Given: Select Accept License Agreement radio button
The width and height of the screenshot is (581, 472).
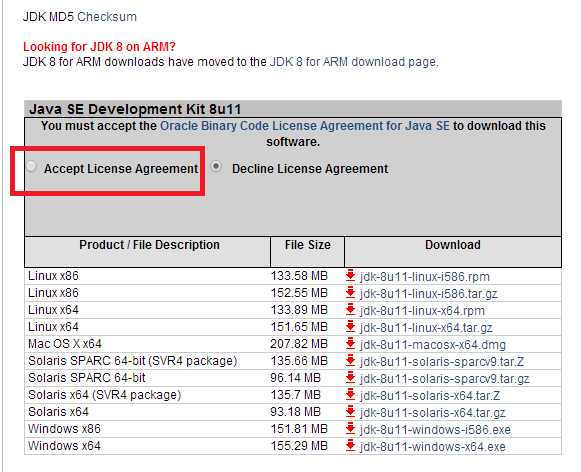Looking at the screenshot, I should (x=32, y=167).
